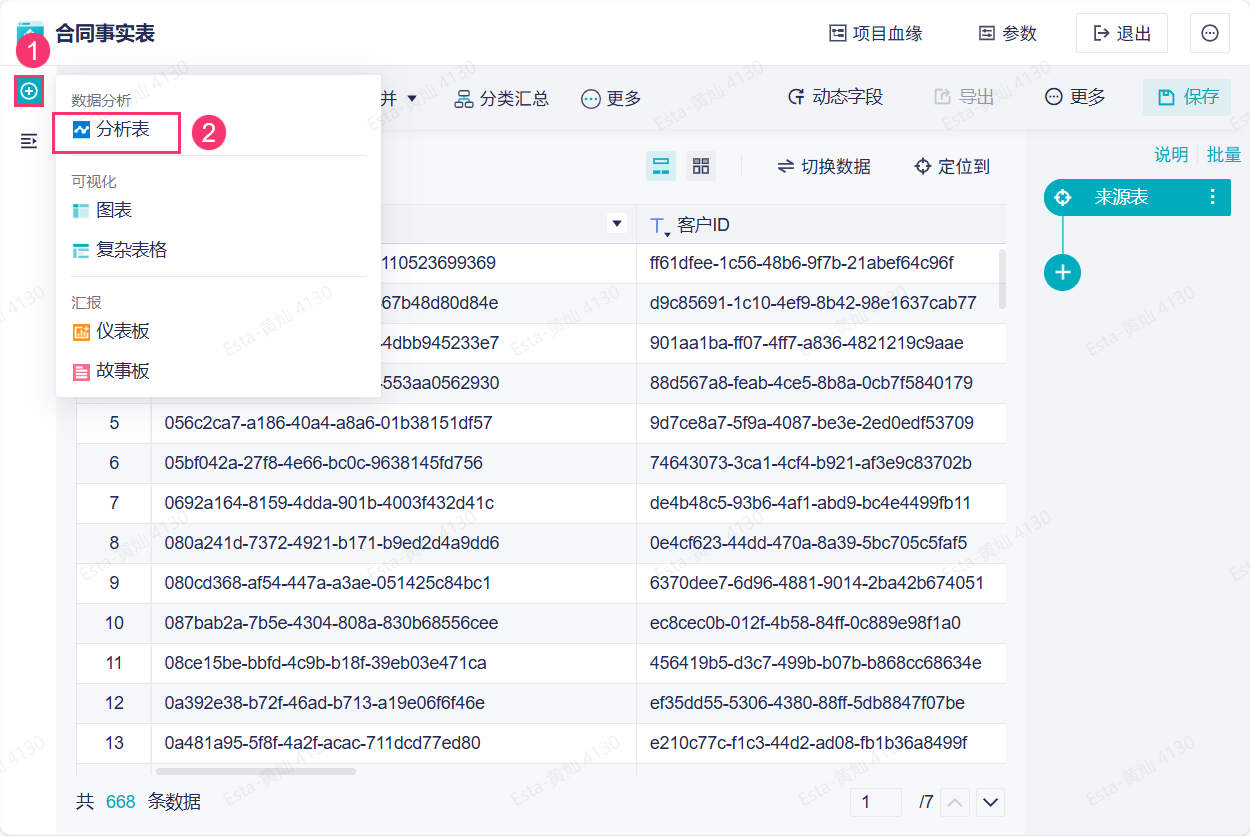1250x836 pixels.
Task: Open 更多 next to 分类汇总
Action: point(611,98)
